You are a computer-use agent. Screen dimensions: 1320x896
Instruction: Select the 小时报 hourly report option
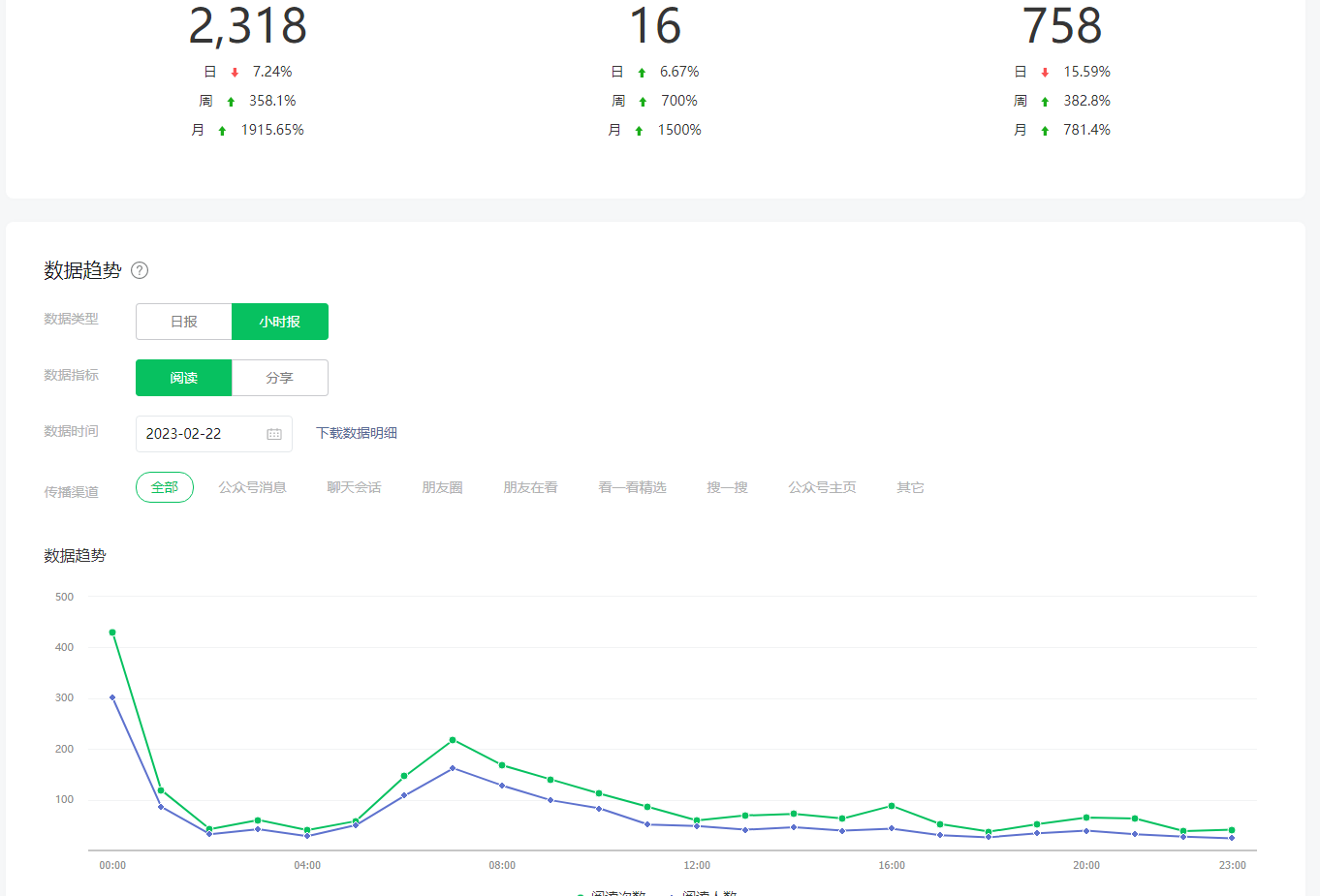pos(280,322)
